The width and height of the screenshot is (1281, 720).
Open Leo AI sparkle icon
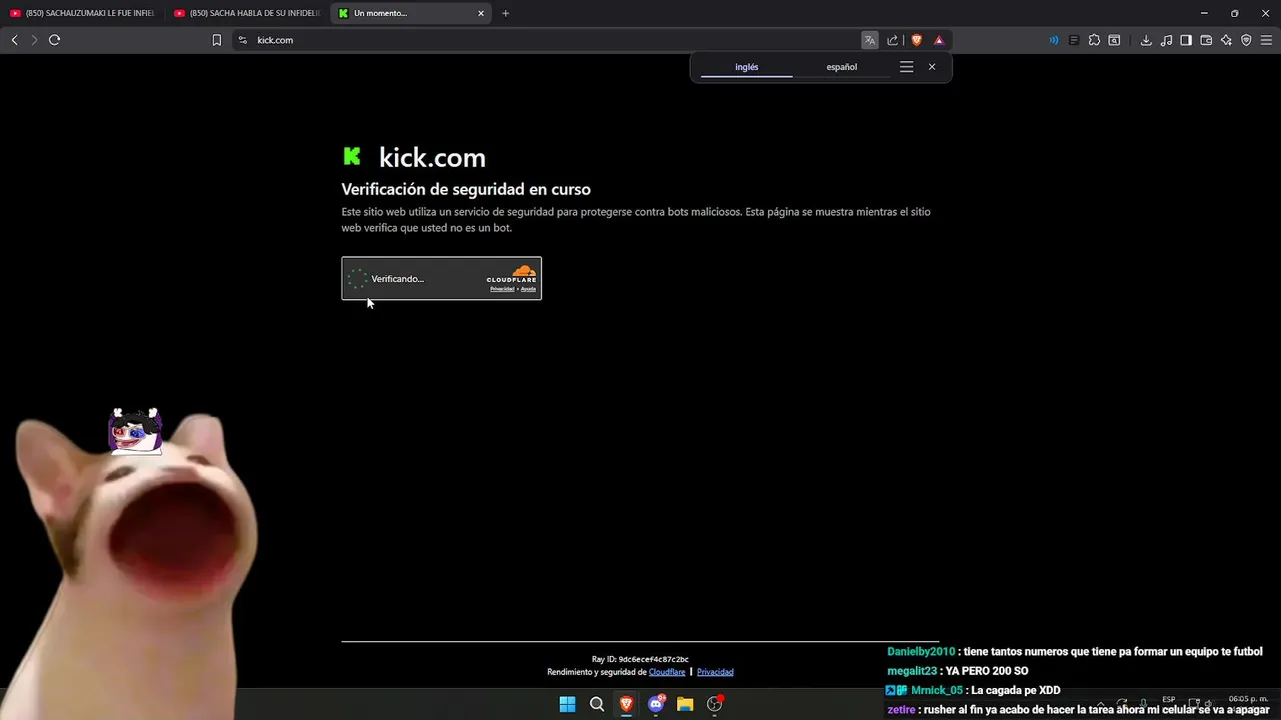1226,40
